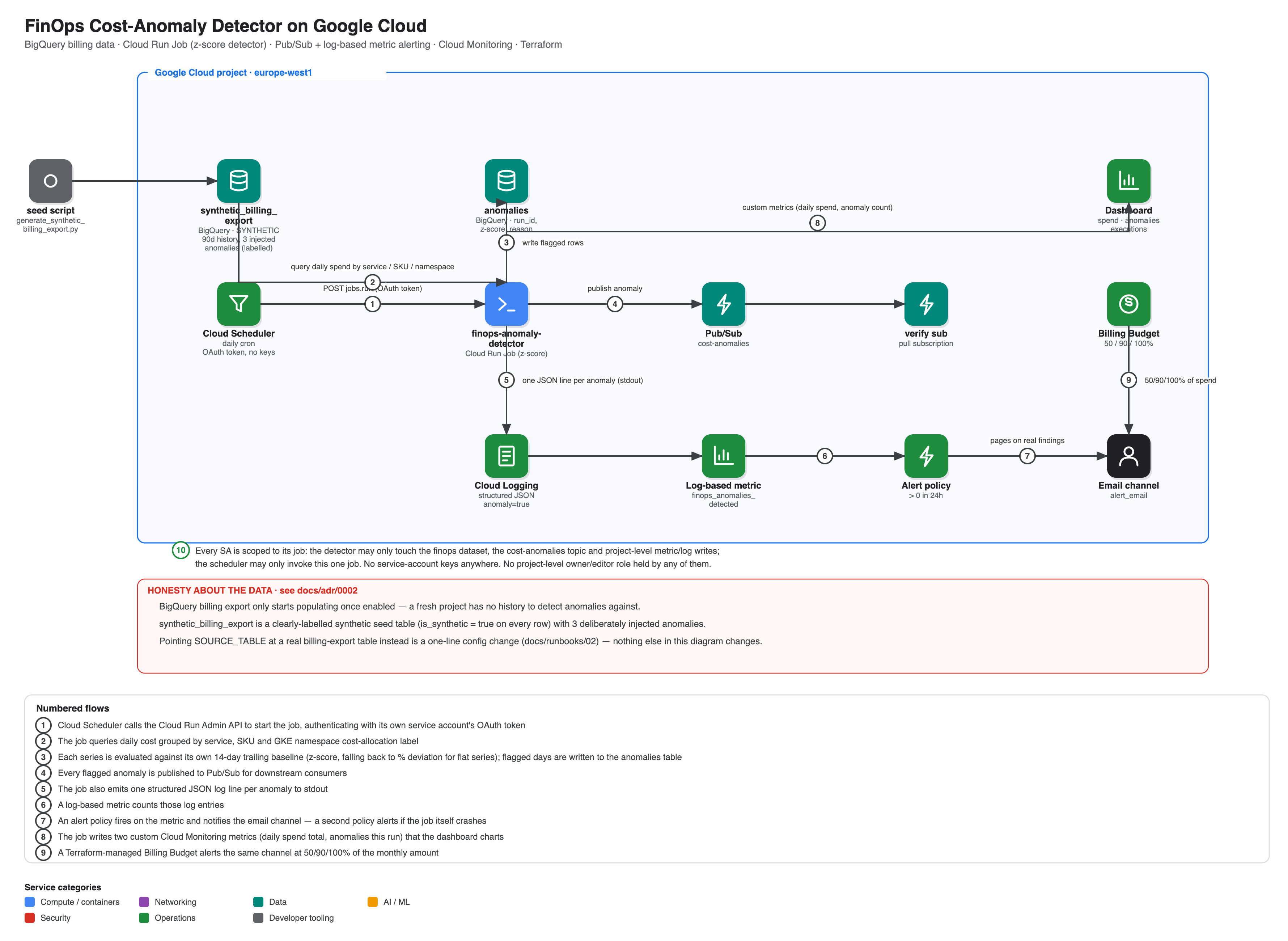The width and height of the screenshot is (1288, 941).
Task: Click legend number 9 circle in Numbered flows
Action: coord(43,853)
